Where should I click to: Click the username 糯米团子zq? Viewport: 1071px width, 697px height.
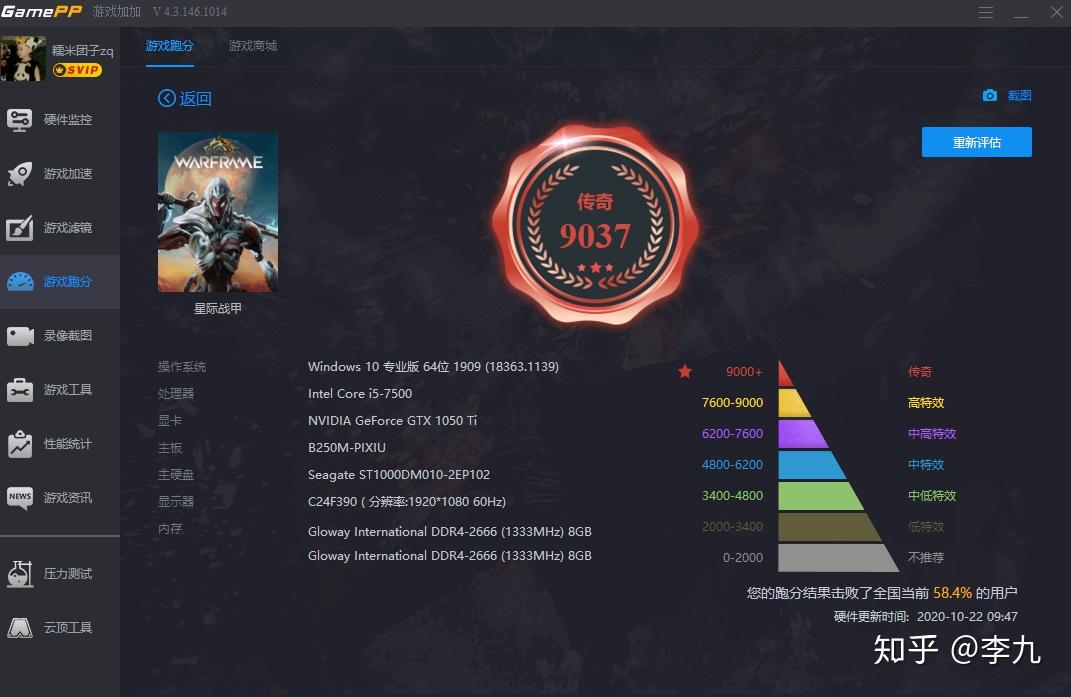click(x=83, y=51)
